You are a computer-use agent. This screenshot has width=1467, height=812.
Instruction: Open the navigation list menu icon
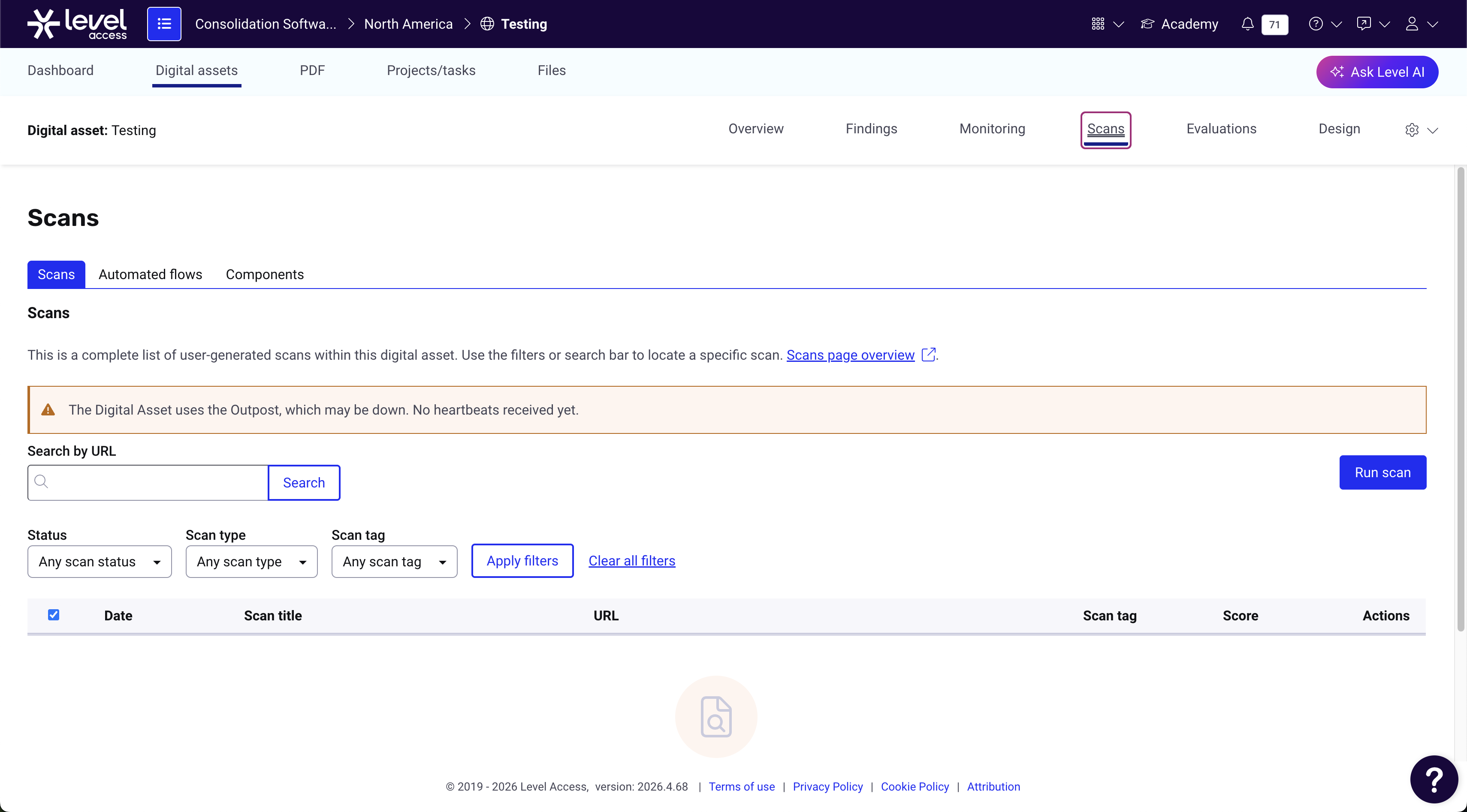[x=164, y=24]
